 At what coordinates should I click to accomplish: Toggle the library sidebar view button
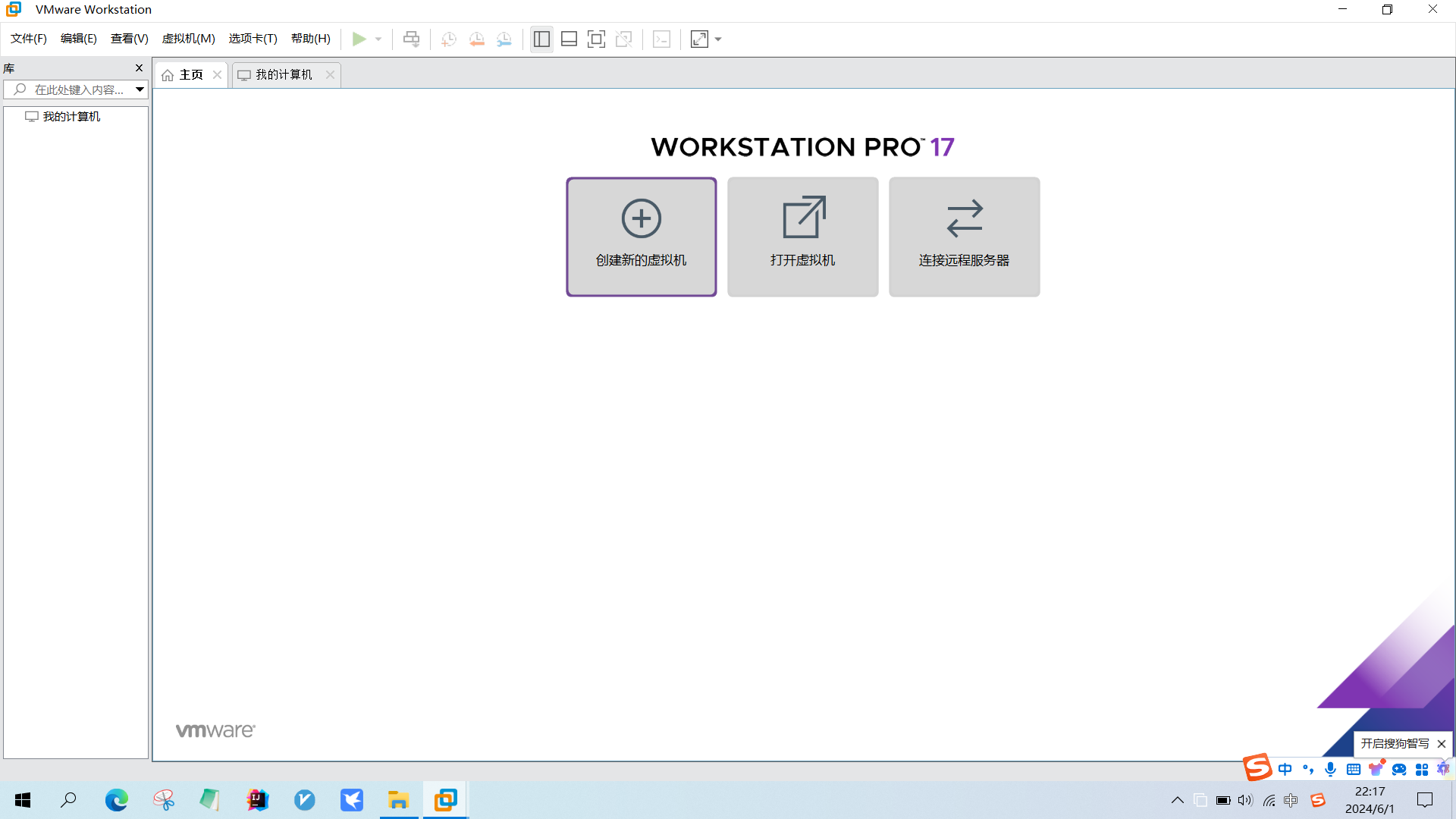(541, 39)
